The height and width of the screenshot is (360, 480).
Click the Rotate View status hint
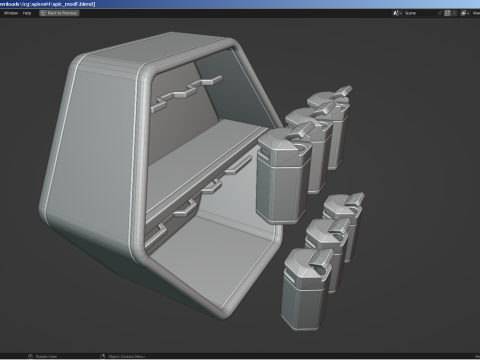coord(43,356)
